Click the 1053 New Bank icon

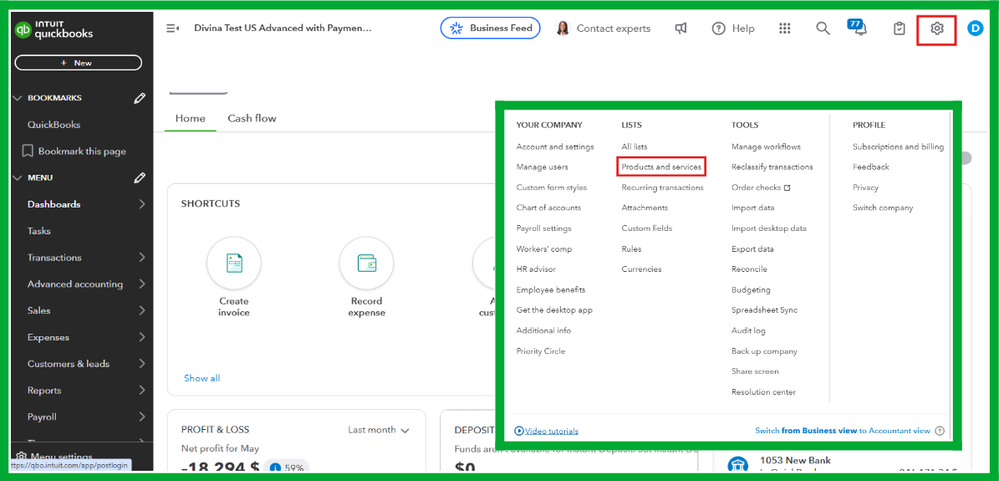pos(737,465)
